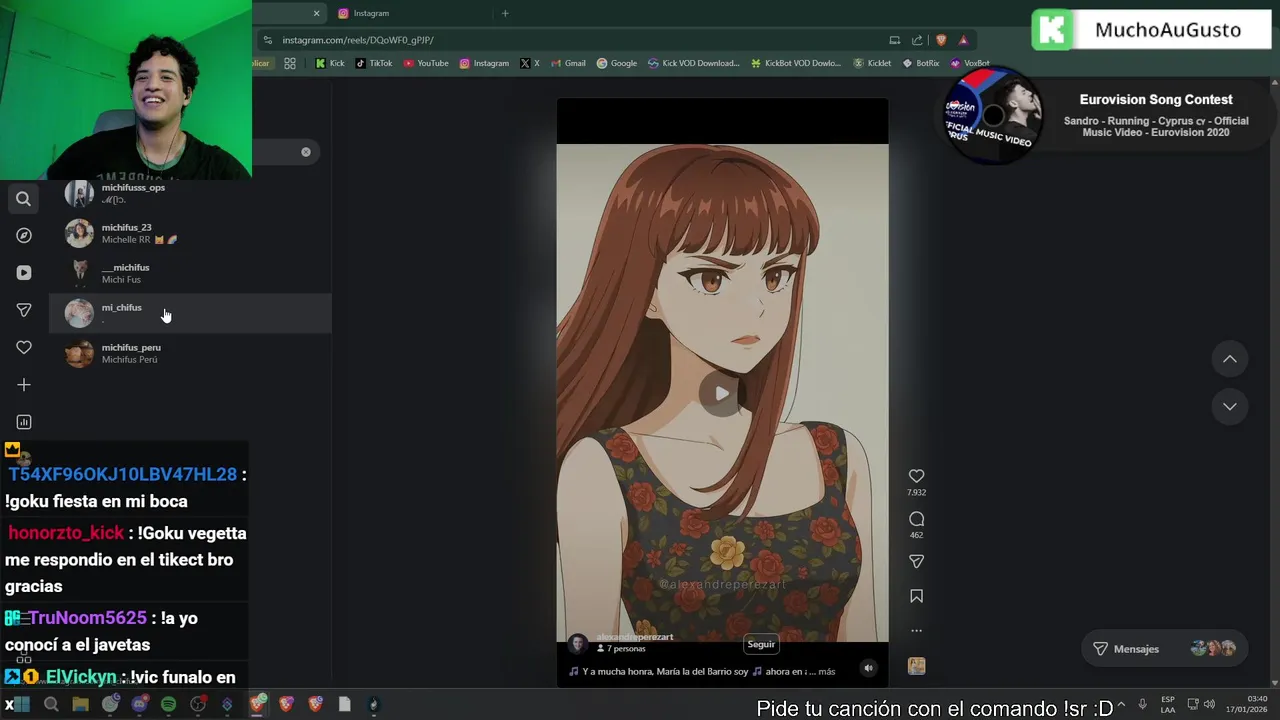Image resolution: width=1280 pixels, height=720 pixels.
Task: Open the alexandreperezart profile link
Action: [635, 637]
